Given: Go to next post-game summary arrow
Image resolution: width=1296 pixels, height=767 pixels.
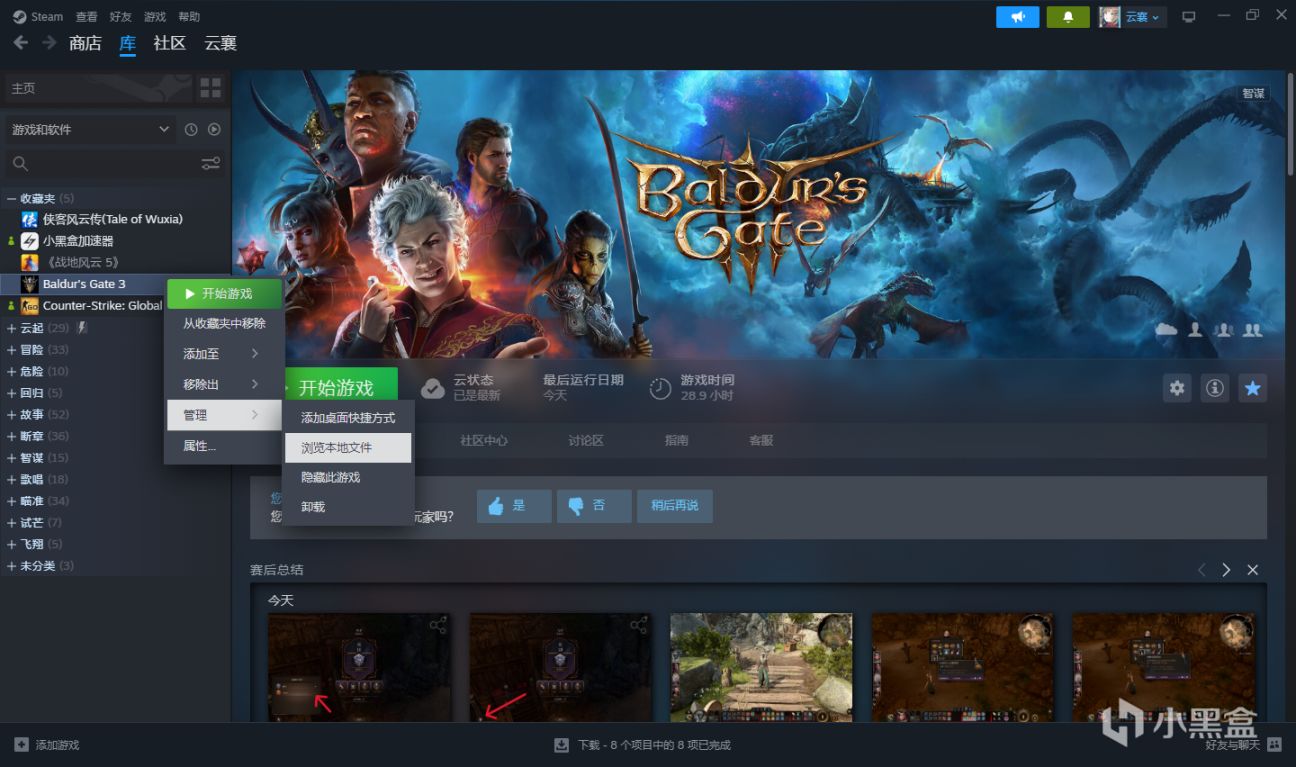Looking at the screenshot, I should (x=1226, y=570).
